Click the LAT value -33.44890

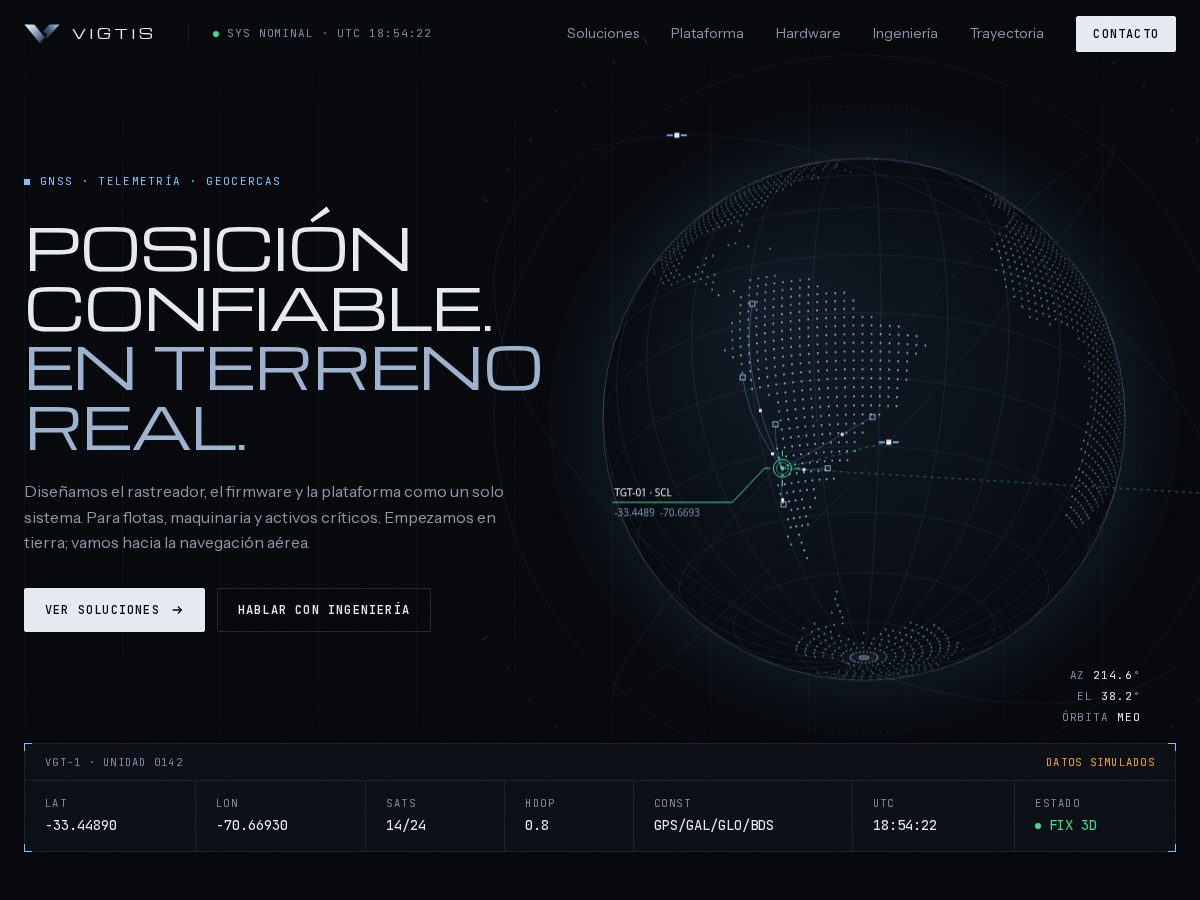[81, 826]
